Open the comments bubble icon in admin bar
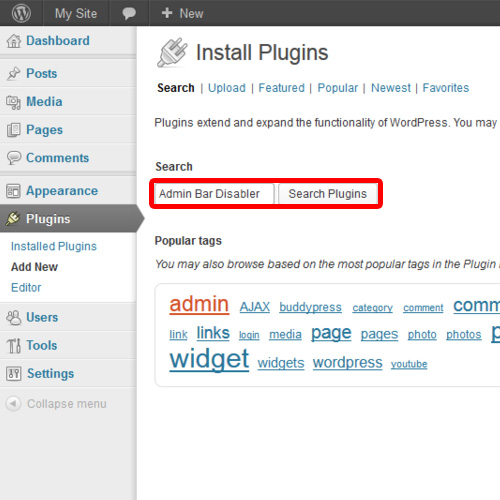Image resolution: width=500 pixels, height=500 pixels. pyautogui.click(x=129, y=13)
